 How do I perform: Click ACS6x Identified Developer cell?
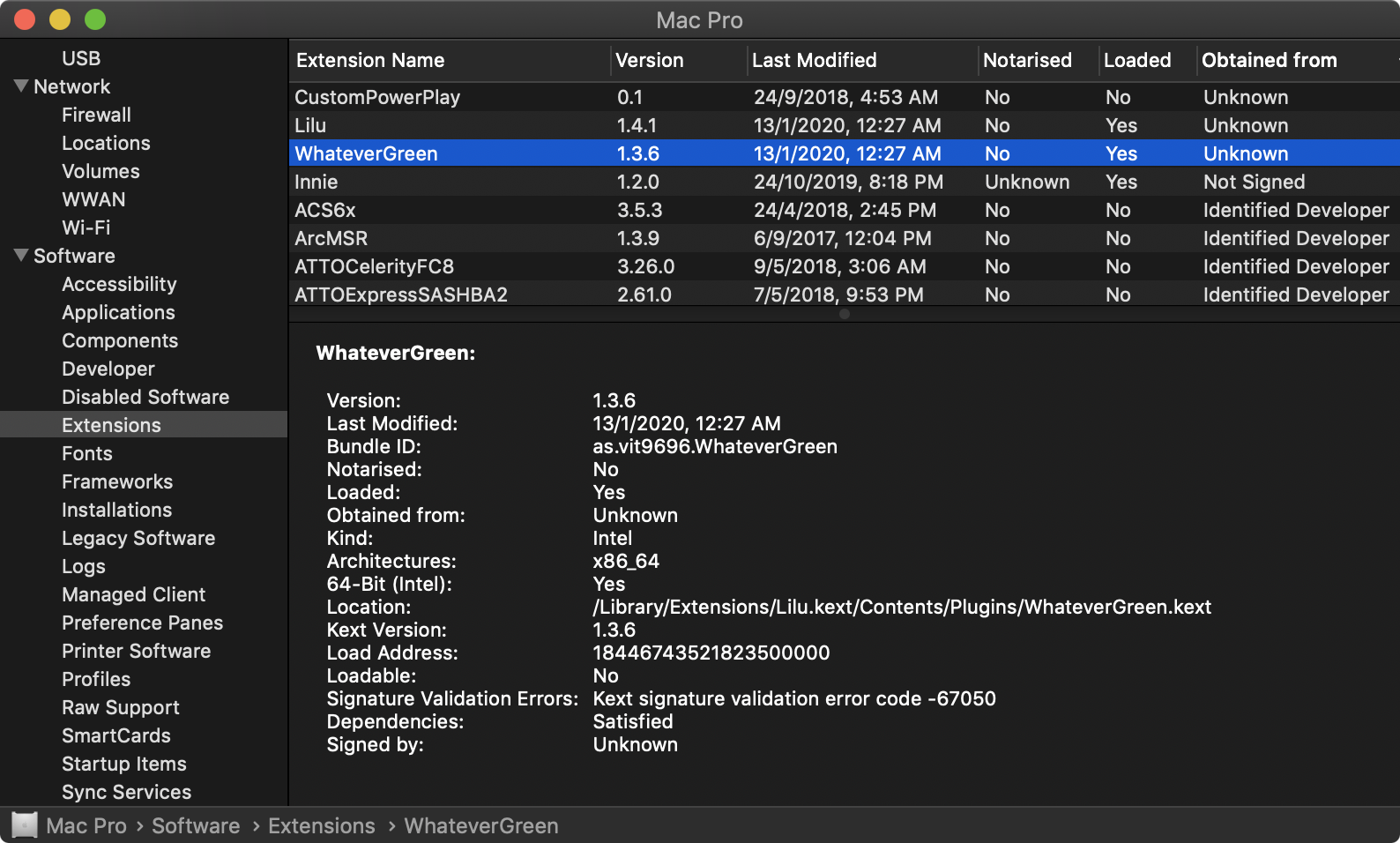[x=1296, y=210]
